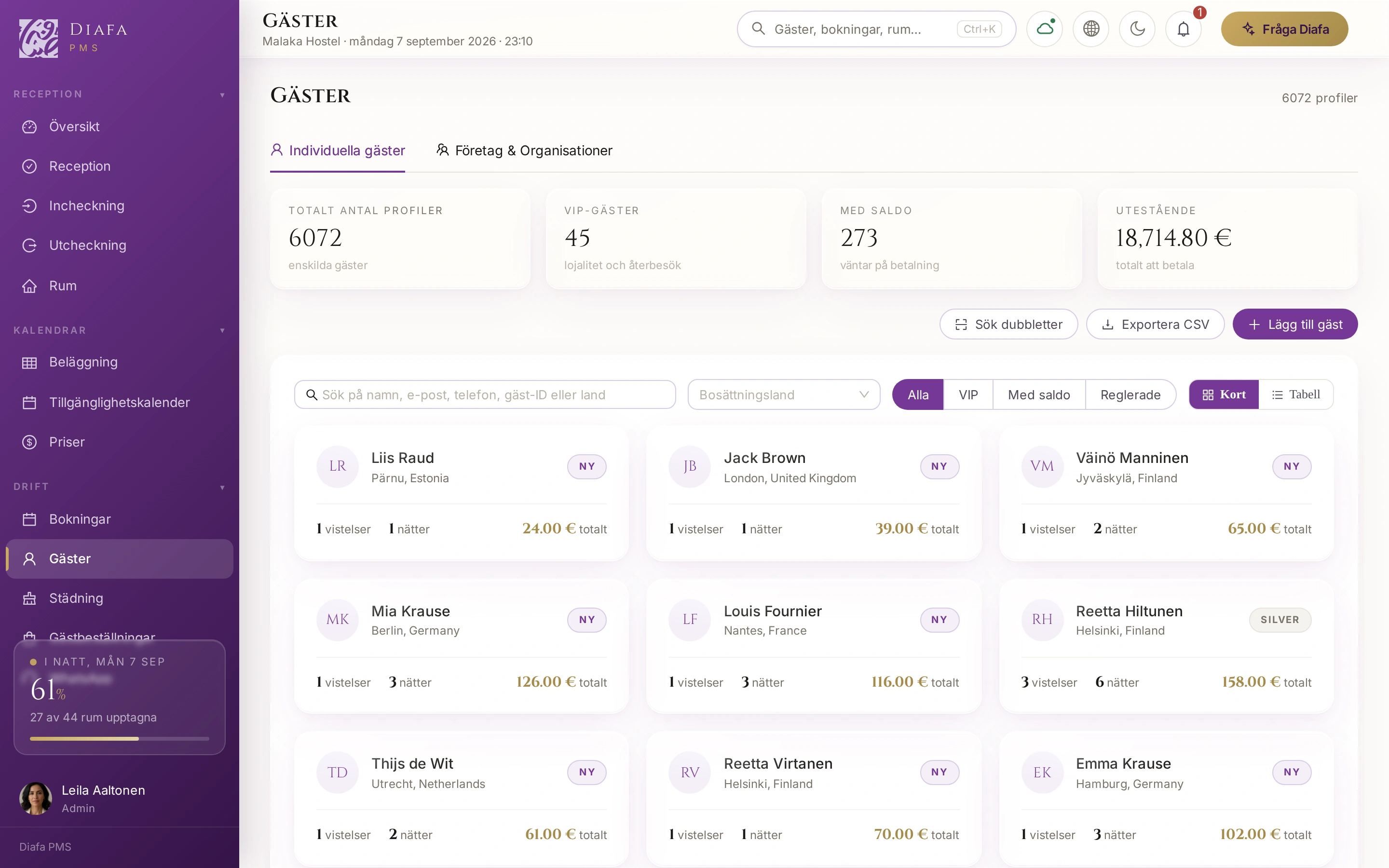Select Gäster in sidebar

point(120,558)
